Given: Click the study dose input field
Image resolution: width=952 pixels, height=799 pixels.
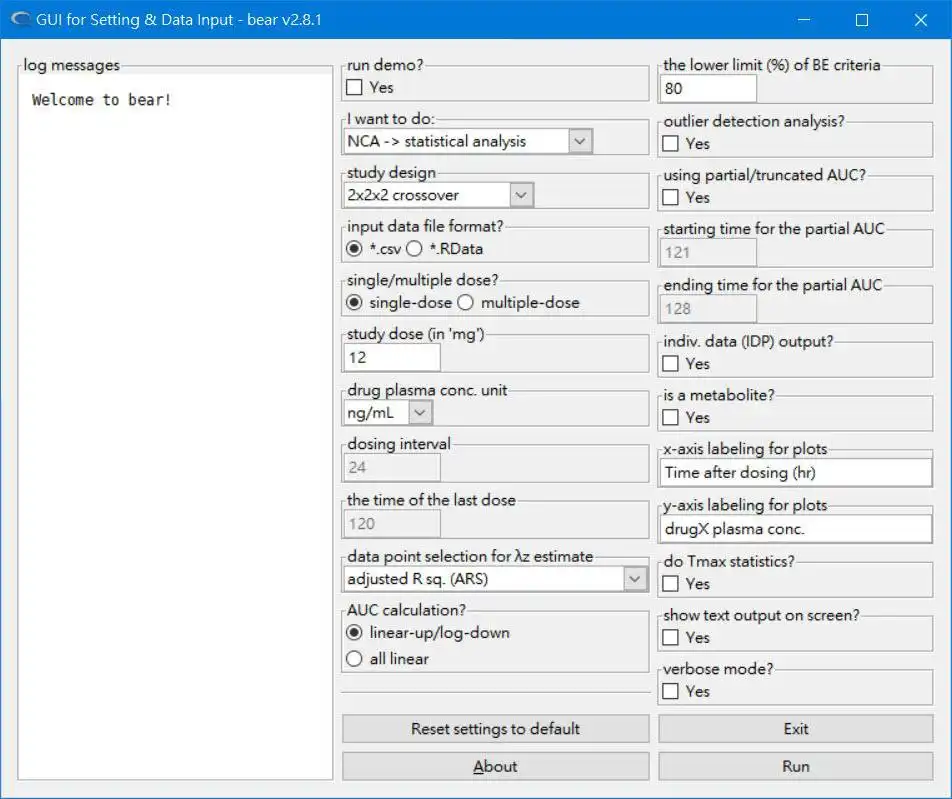Looking at the screenshot, I should tap(392, 358).
